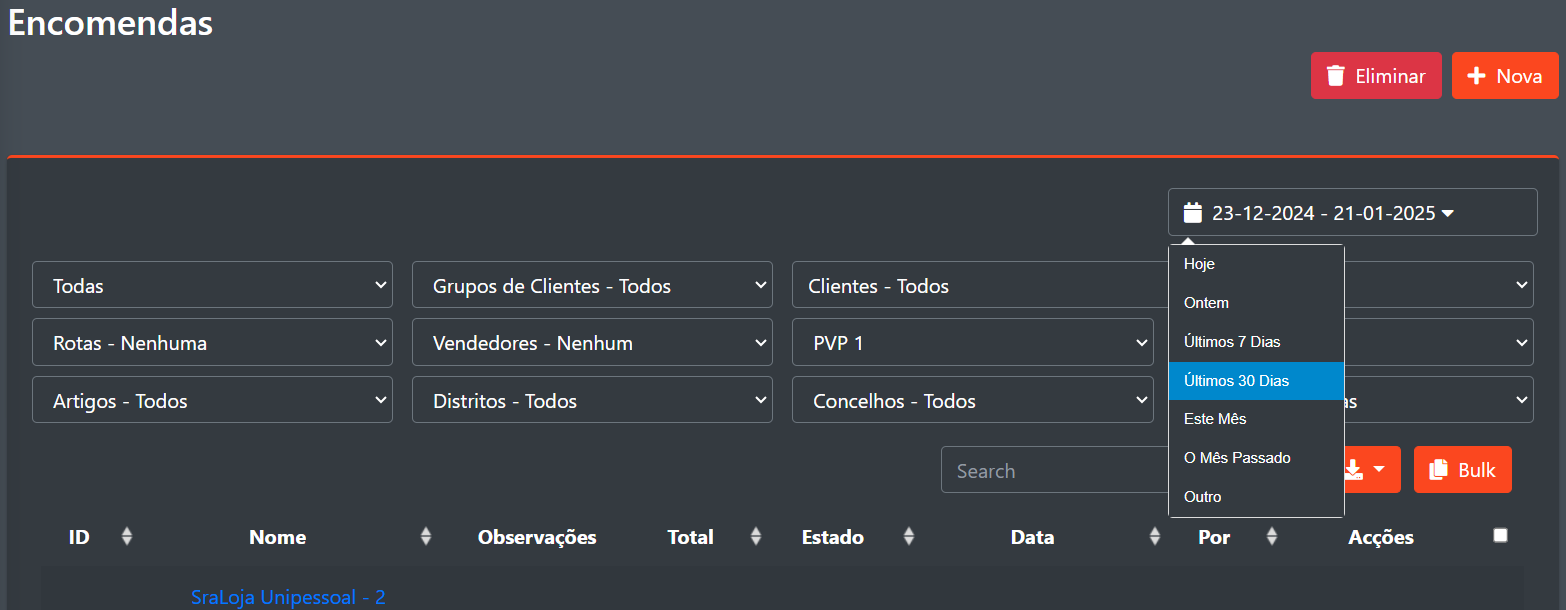Expand the Vendedores - Nenhum dropdown
This screenshot has width=1566, height=610.
point(592,343)
